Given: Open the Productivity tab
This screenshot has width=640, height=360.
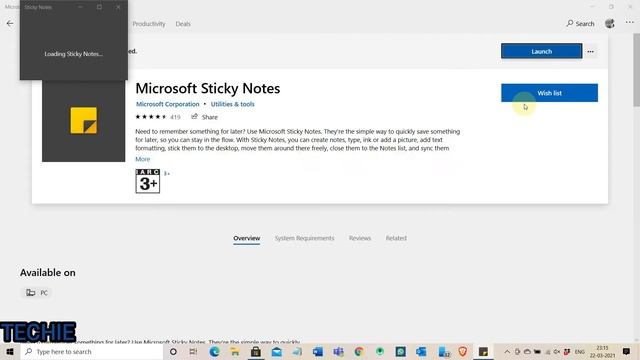Looking at the screenshot, I should click(x=149, y=24).
